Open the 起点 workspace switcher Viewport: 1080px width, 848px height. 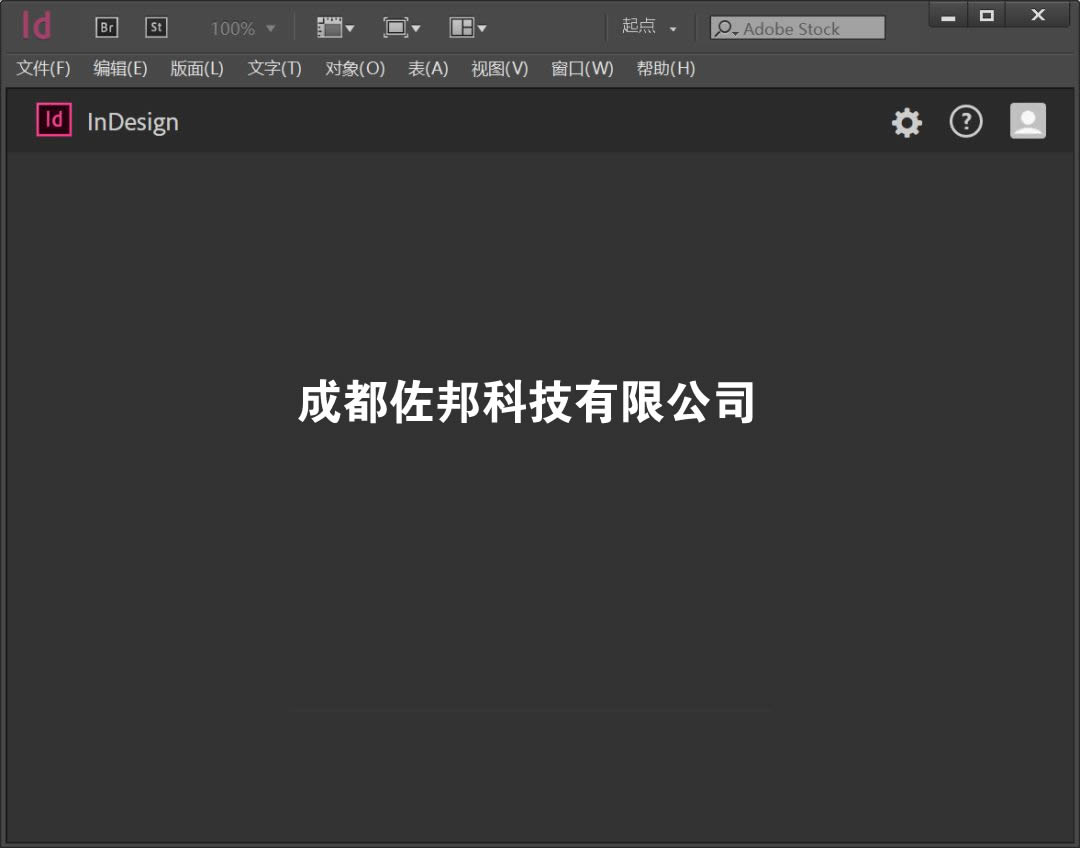tap(649, 27)
